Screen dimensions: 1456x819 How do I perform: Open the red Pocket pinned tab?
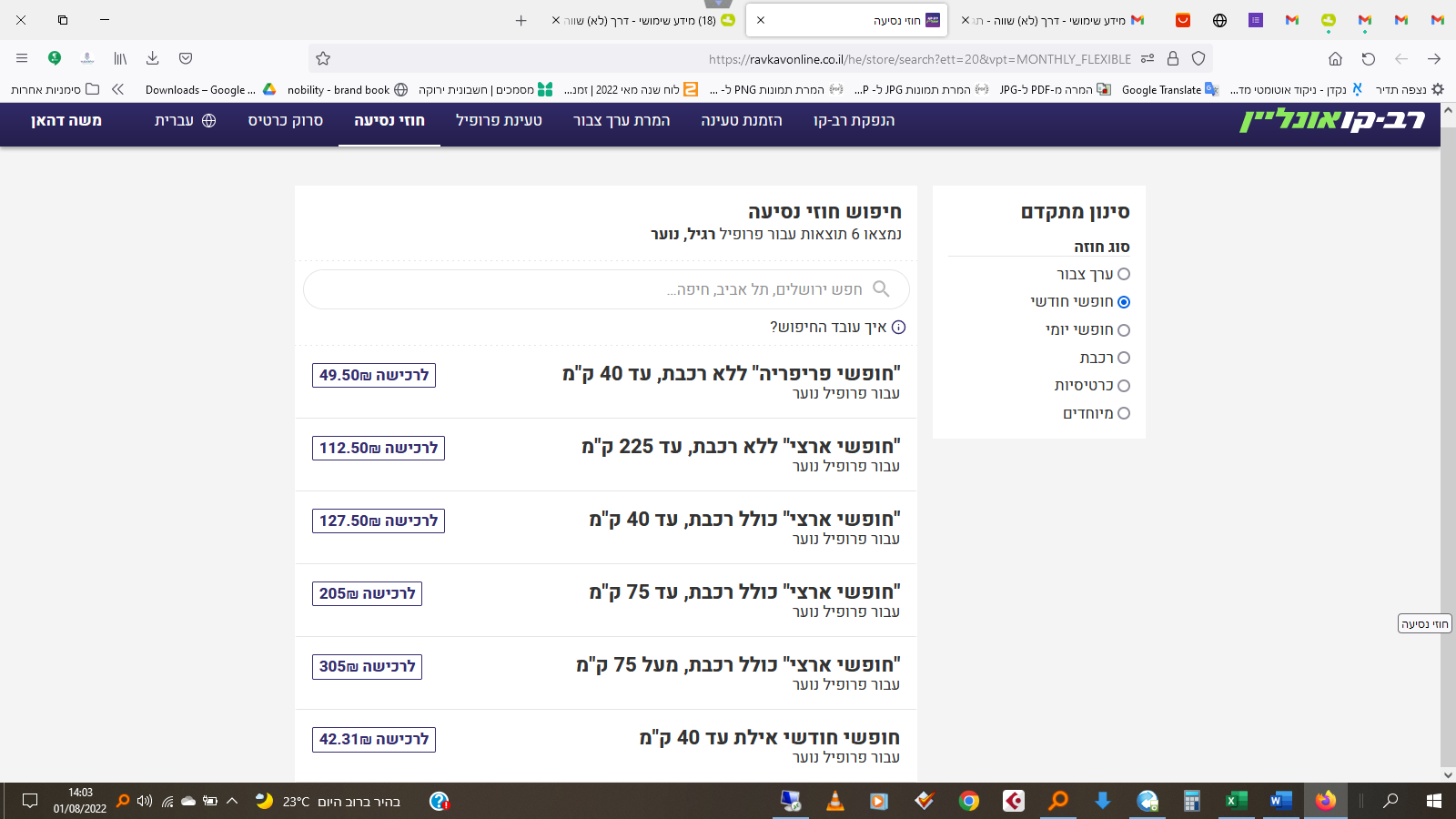coord(1183,20)
